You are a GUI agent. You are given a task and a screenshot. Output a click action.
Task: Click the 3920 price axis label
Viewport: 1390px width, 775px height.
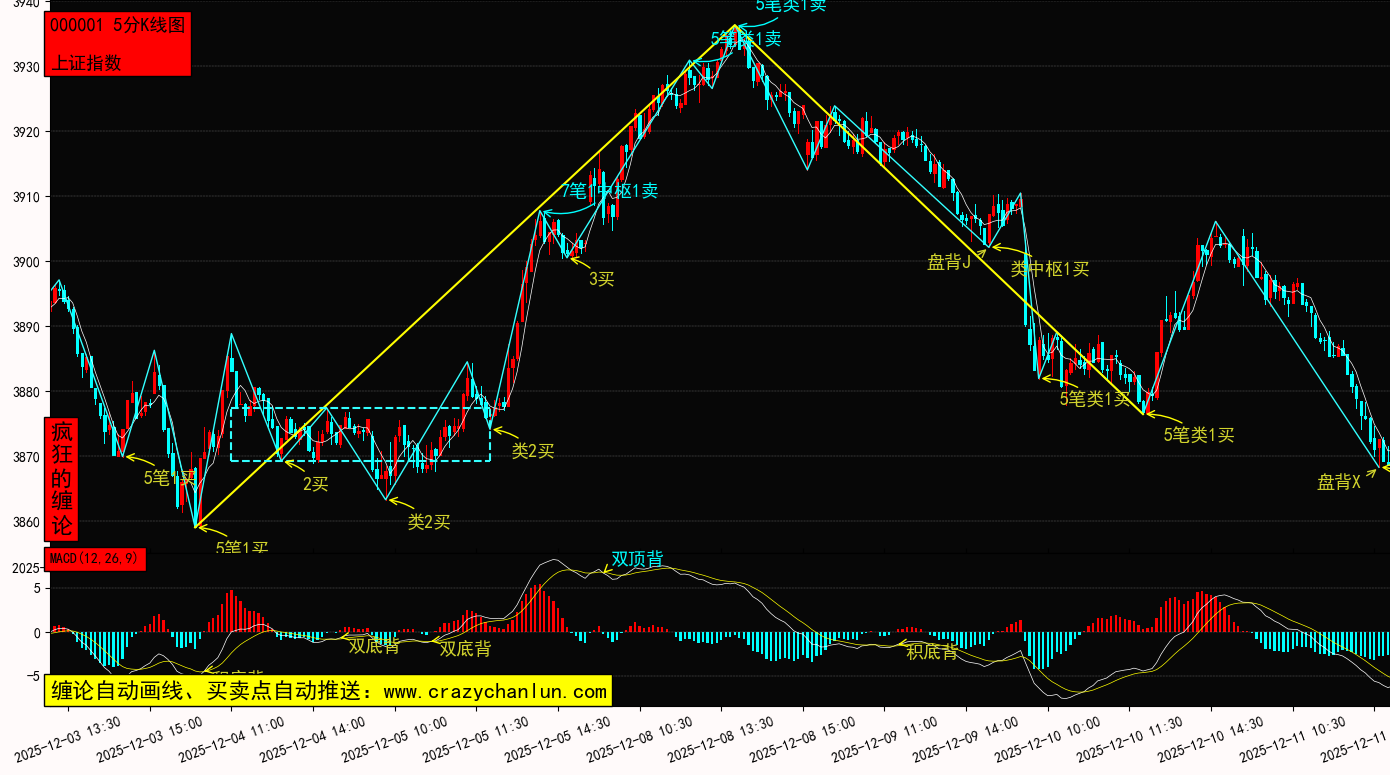pos(24,132)
